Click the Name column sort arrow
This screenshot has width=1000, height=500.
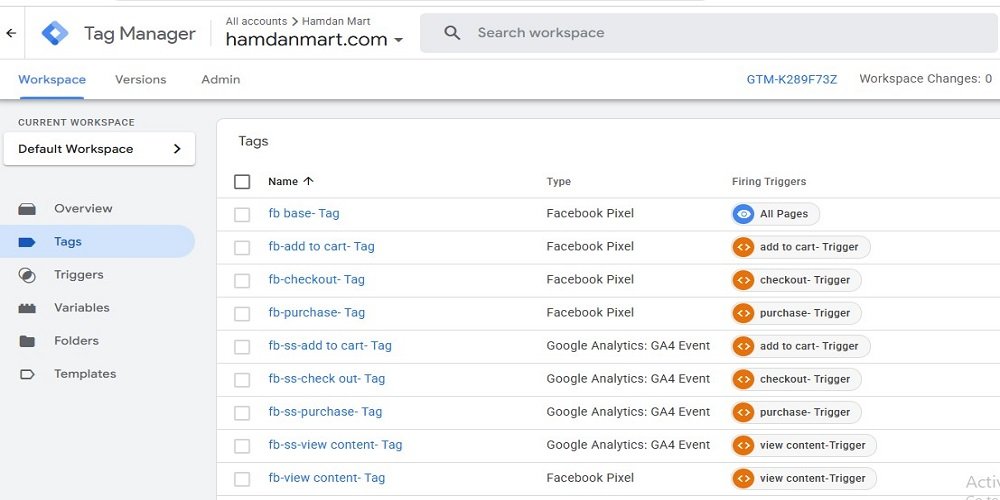309,181
